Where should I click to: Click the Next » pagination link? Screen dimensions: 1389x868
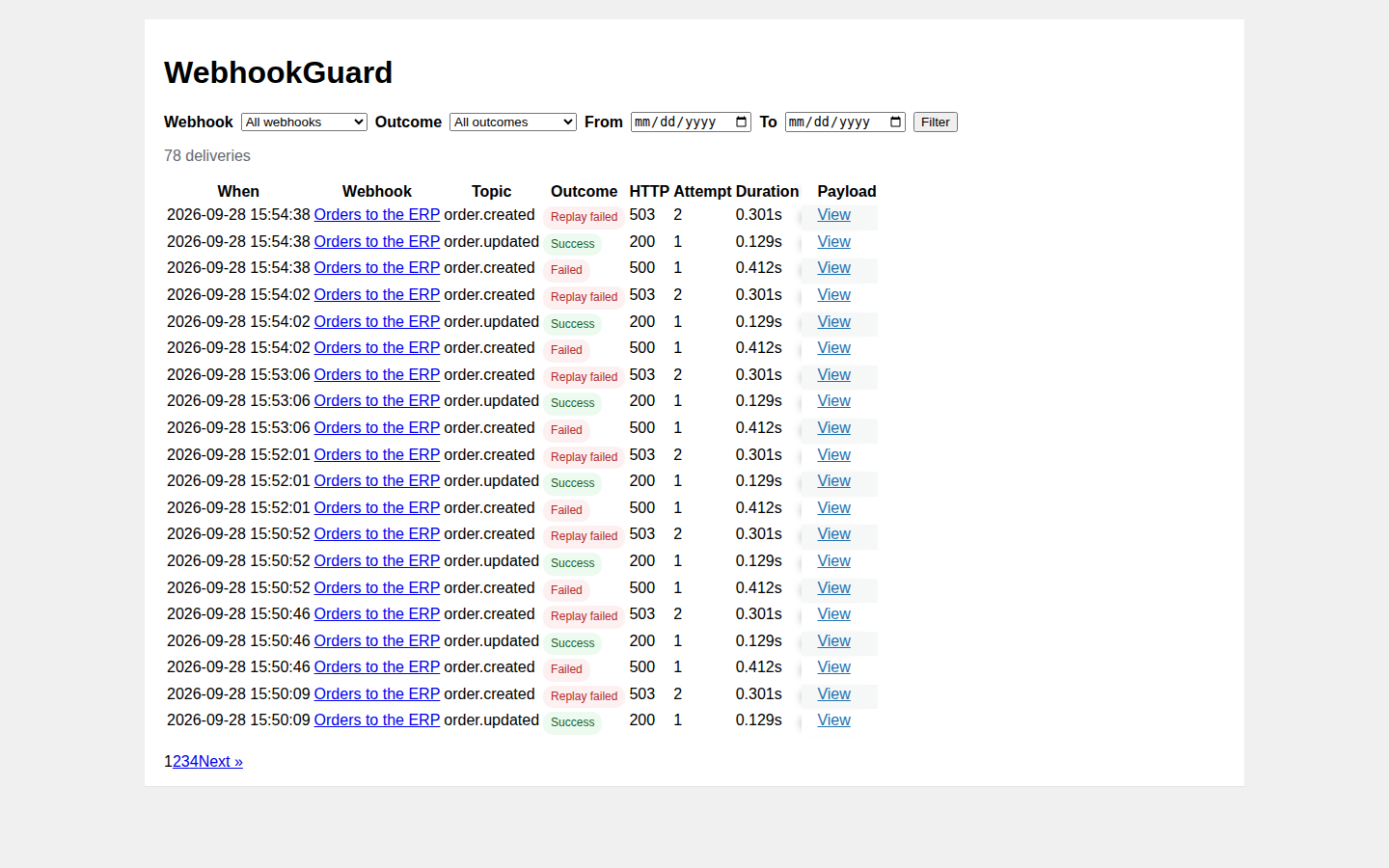tap(221, 761)
